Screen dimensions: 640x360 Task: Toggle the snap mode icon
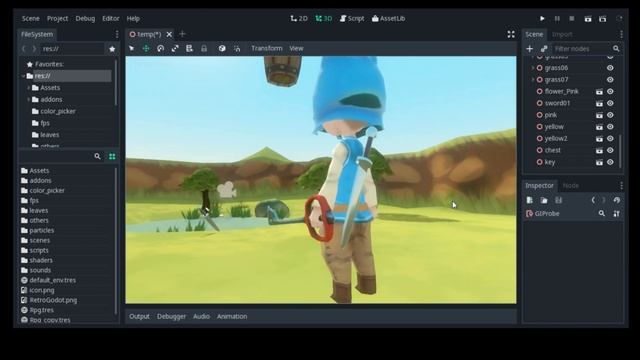(x=237, y=48)
